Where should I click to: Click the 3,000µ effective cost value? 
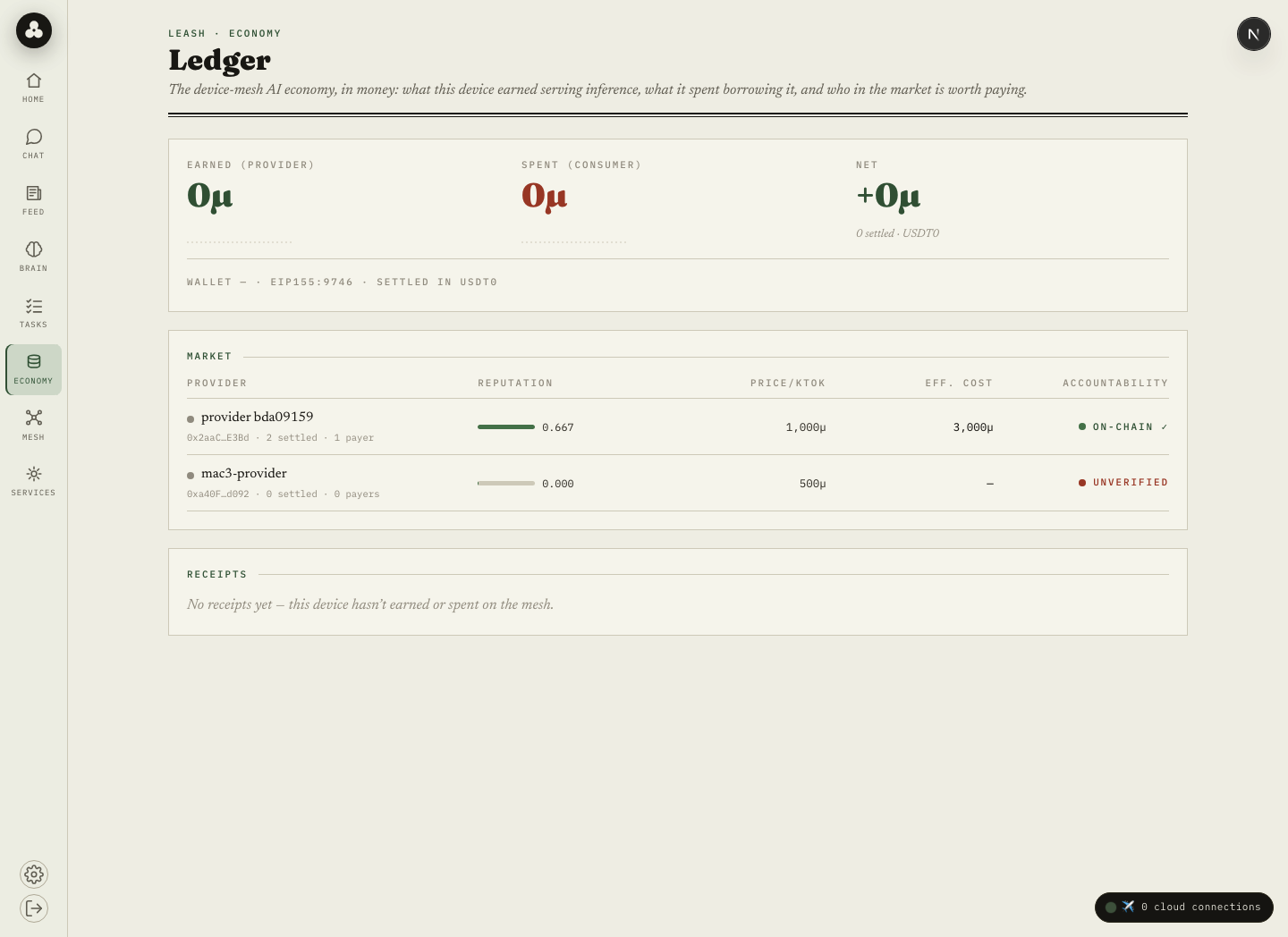point(973,427)
